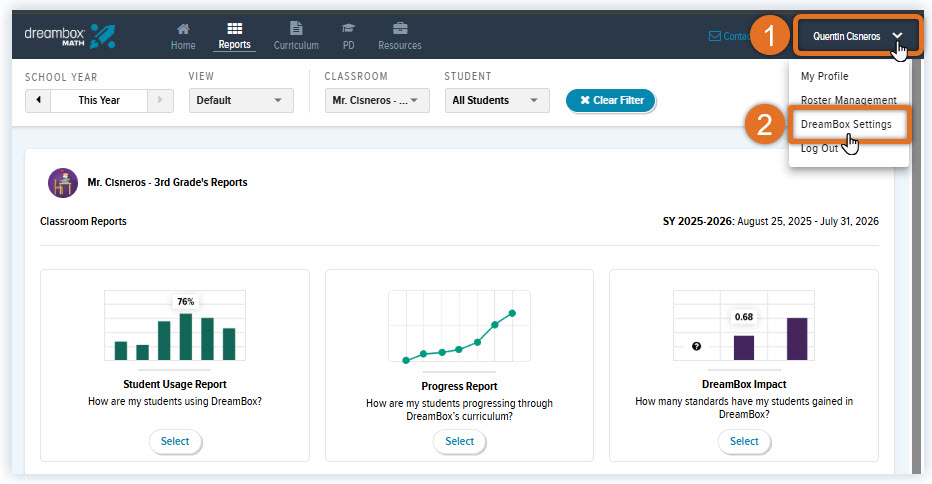Click the question mark on Impact chart
932x484 pixels.
click(x=697, y=346)
